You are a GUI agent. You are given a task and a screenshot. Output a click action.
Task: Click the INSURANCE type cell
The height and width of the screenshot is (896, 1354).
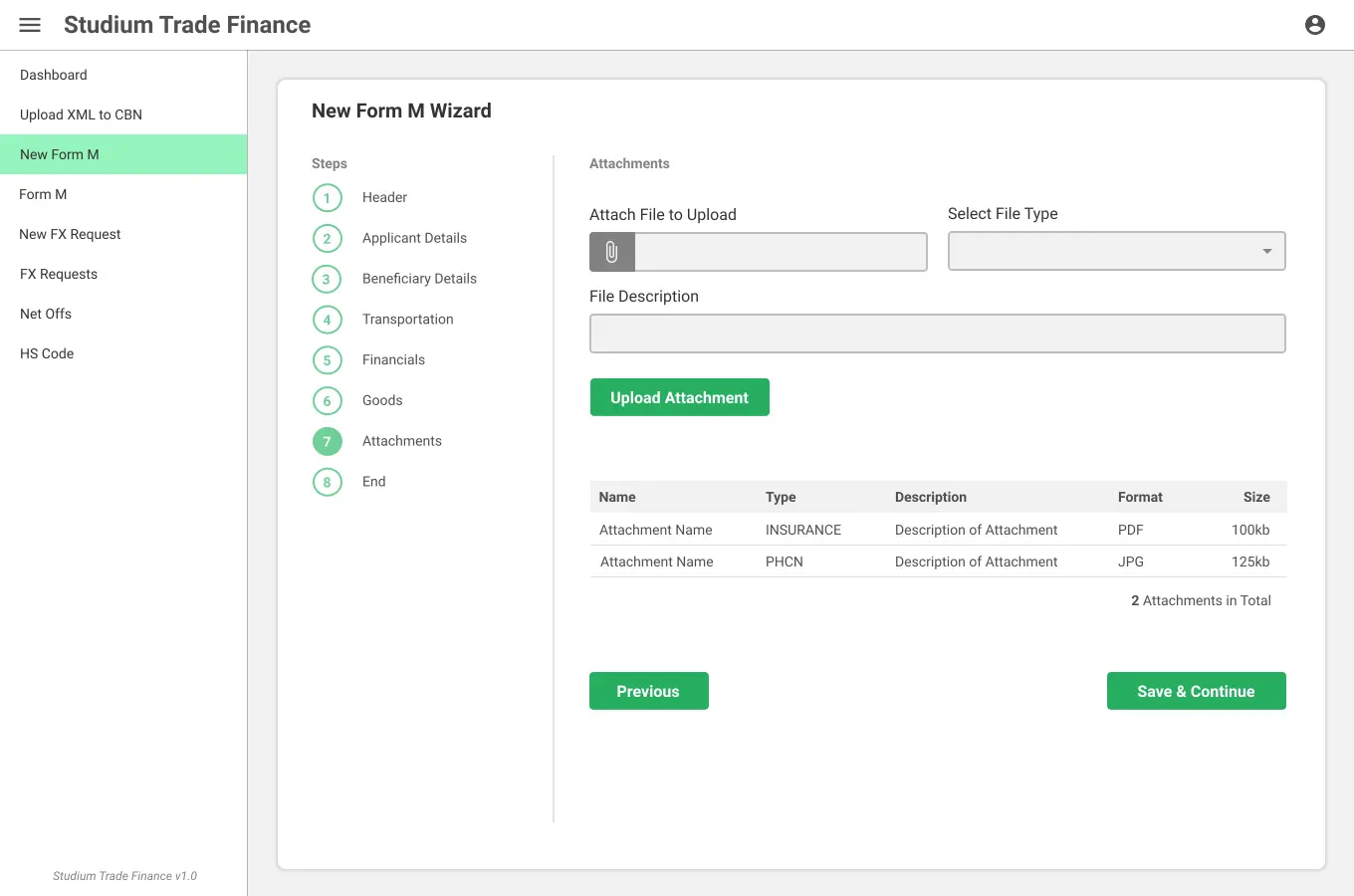coord(802,530)
